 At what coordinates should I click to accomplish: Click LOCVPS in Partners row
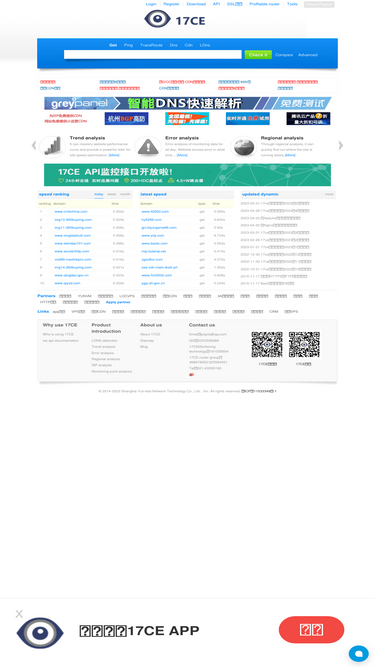click(x=127, y=296)
